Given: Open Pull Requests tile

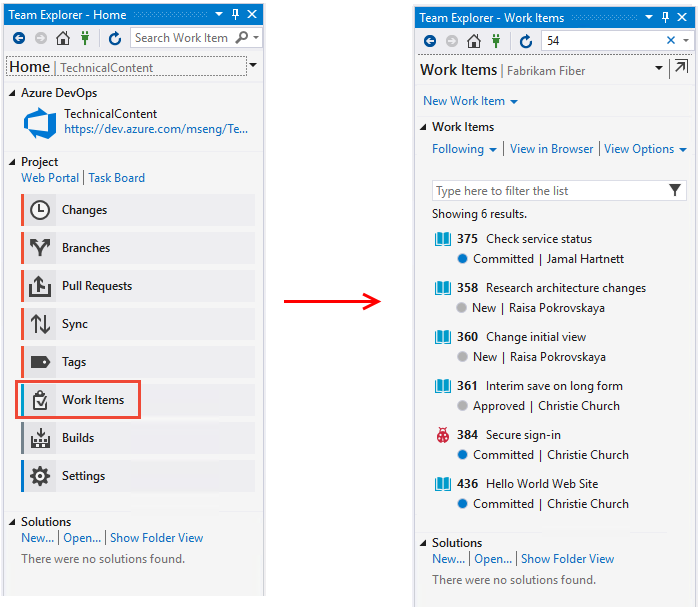Looking at the screenshot, I should point(138,286).
